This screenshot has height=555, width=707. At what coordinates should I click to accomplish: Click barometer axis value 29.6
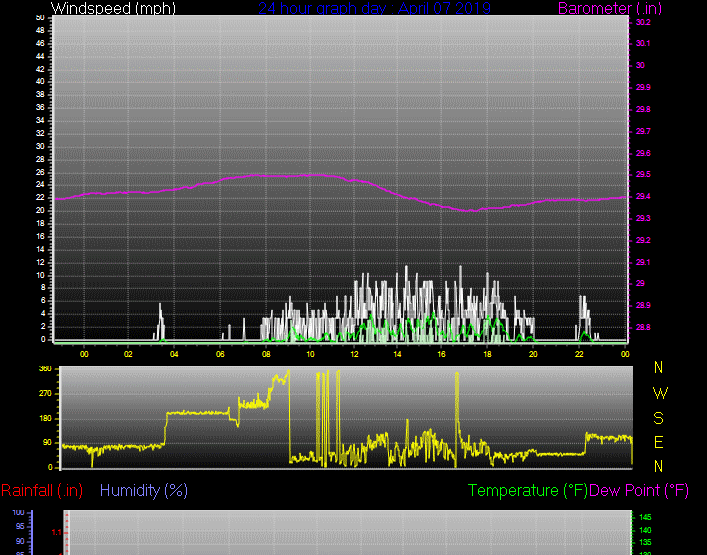click(x=643, y=153)
